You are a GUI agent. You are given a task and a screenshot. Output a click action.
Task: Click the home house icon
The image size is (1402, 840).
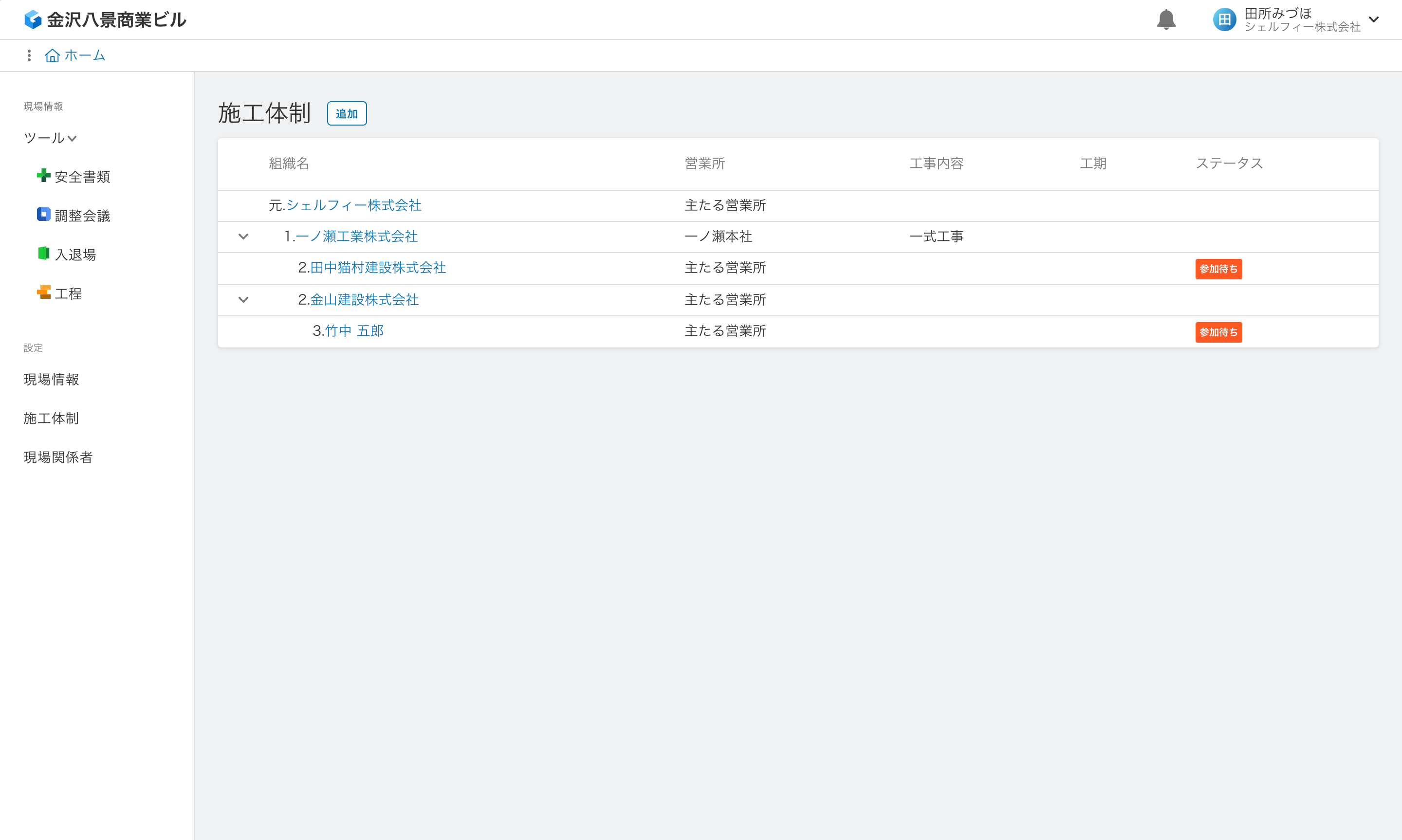(x=52, y=55)
